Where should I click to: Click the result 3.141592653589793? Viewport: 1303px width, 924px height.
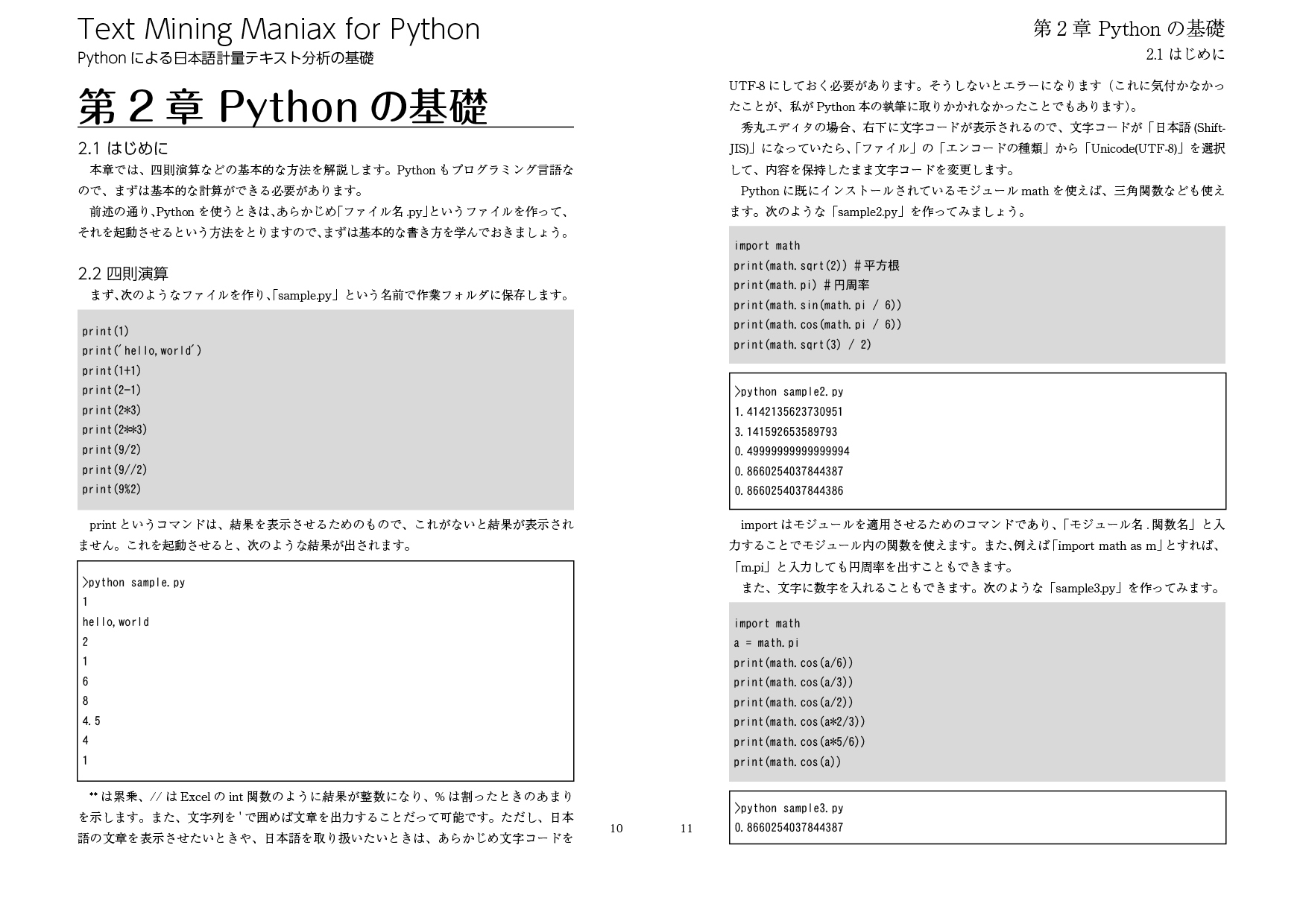point(786,431)
